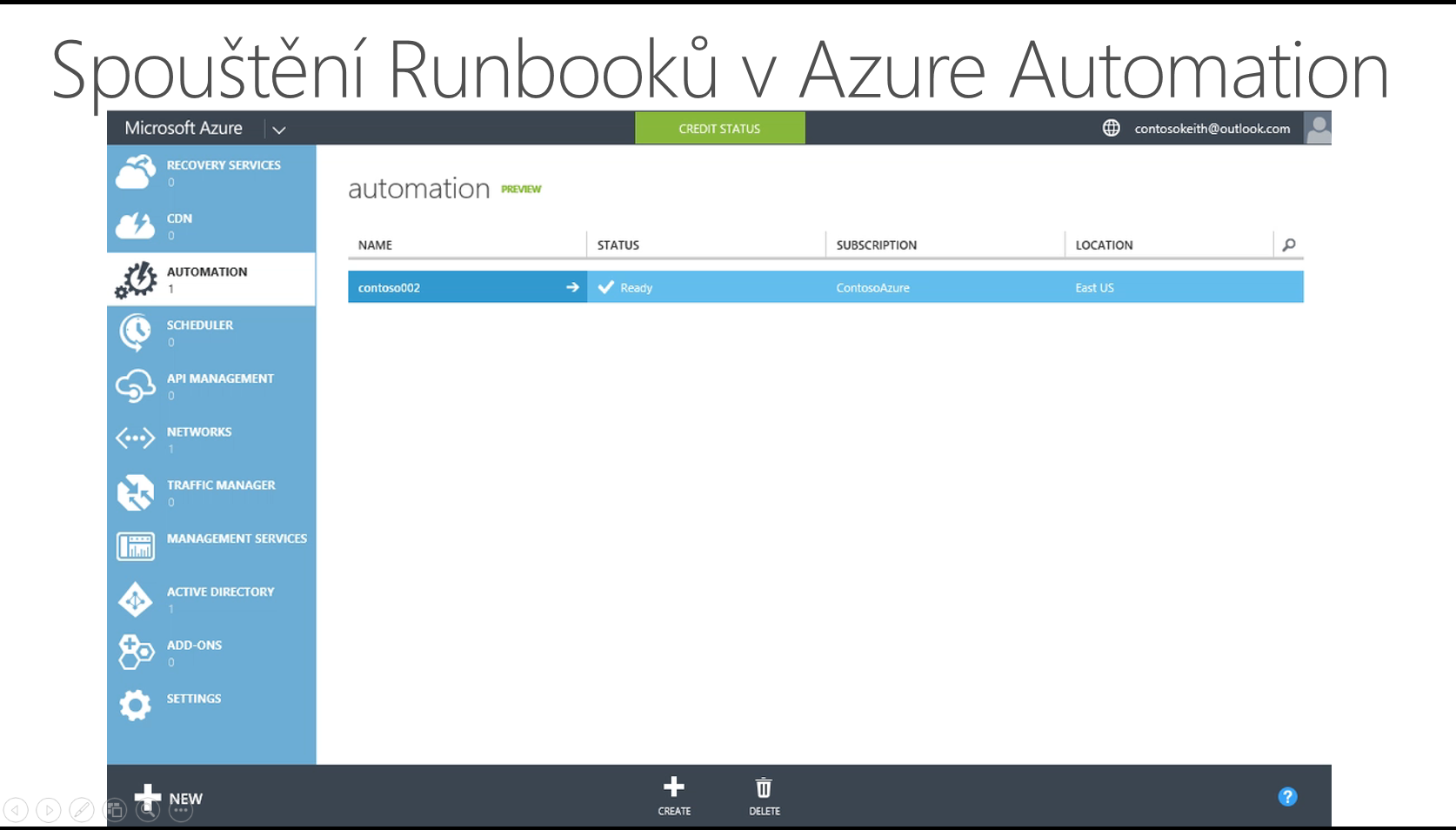Sort by NAME column header

(376, 244)
